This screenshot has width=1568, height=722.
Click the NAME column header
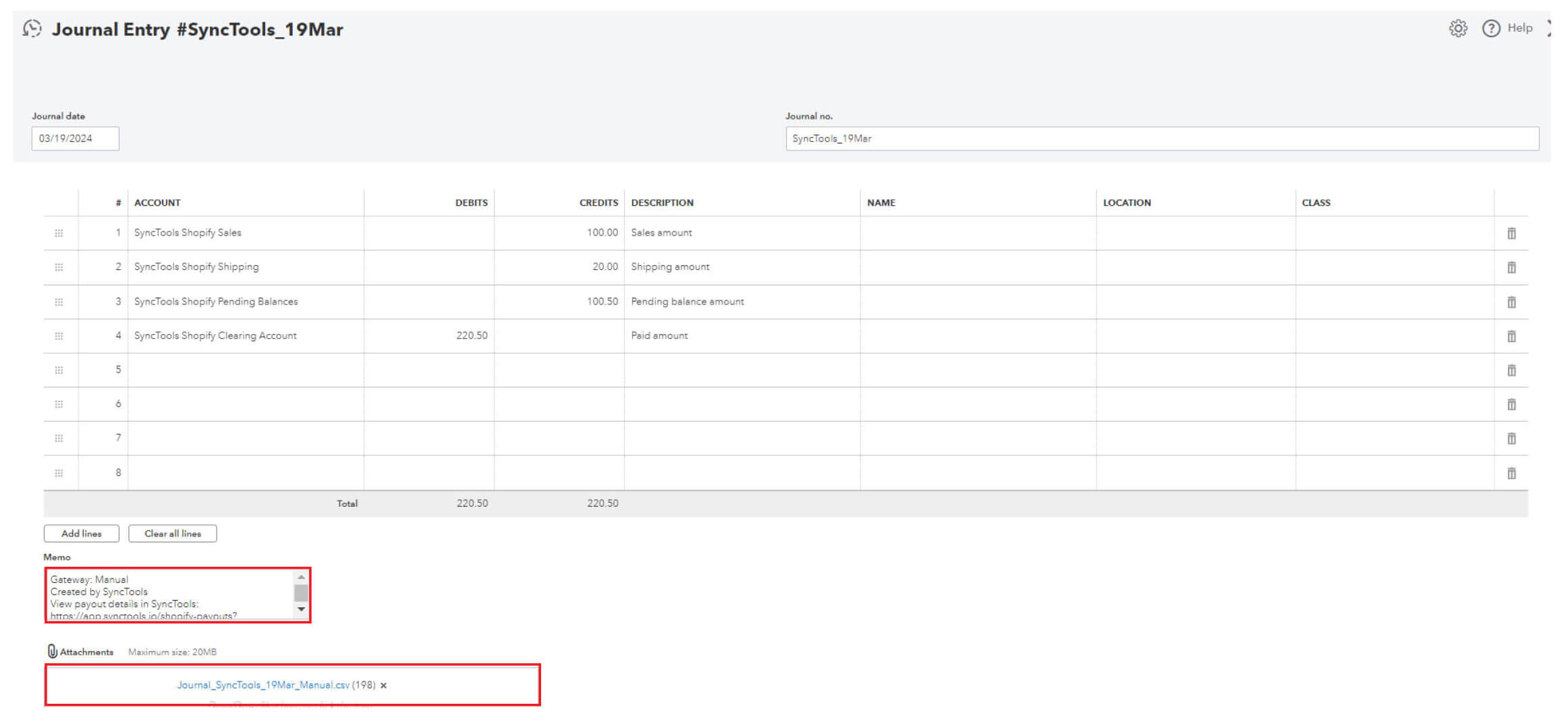coord(881,202)
